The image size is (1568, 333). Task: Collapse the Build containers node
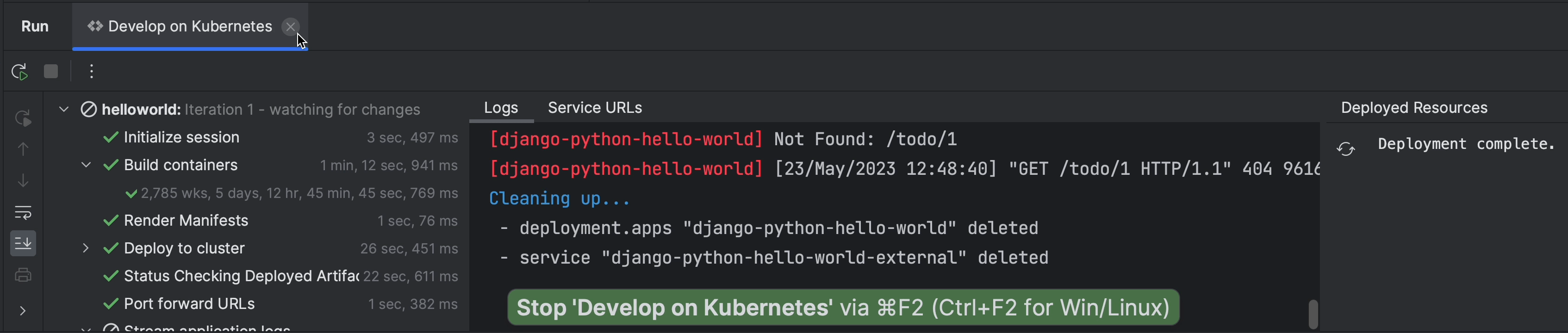coord(86,165)
